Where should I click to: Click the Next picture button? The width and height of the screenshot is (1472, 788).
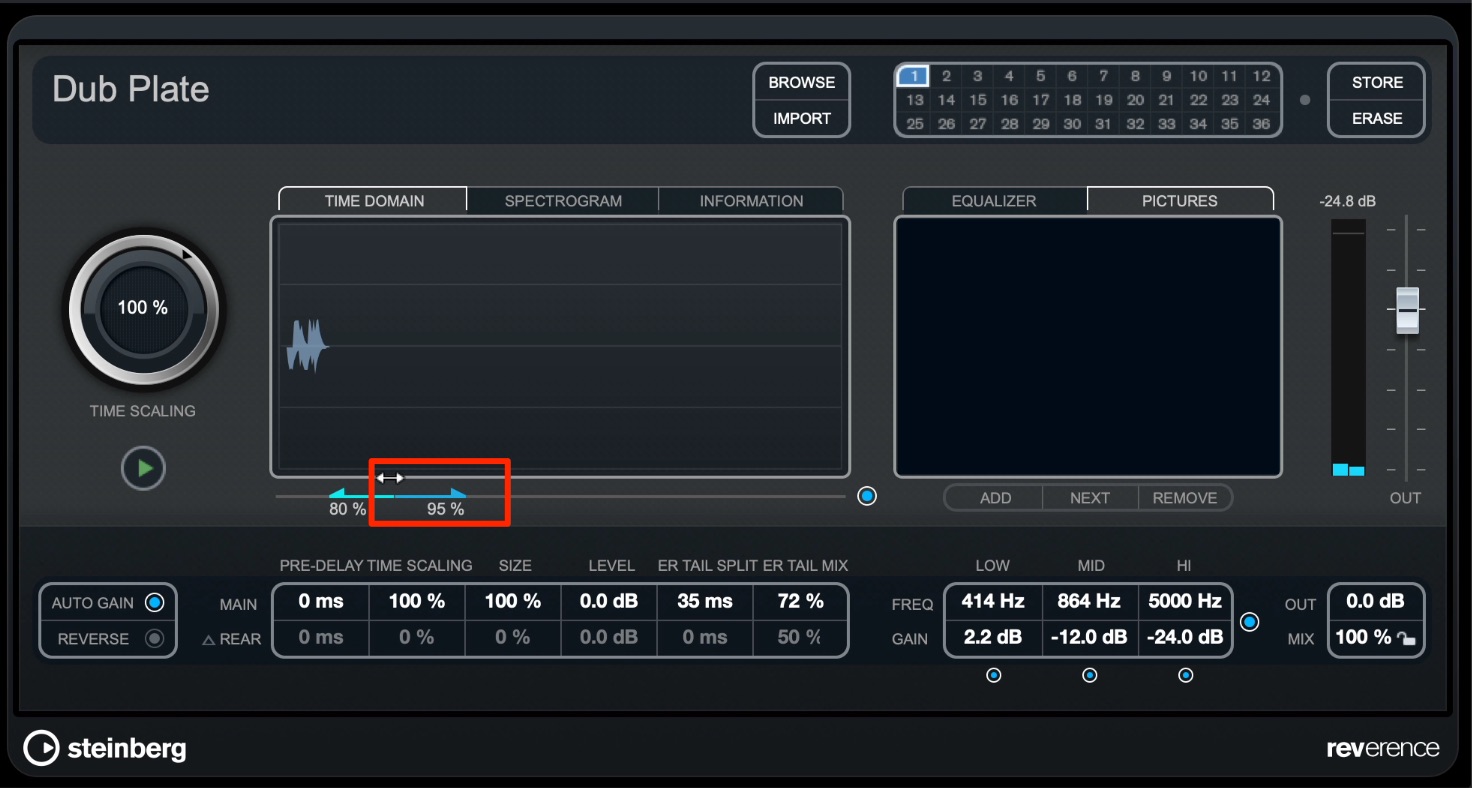click(1090, 498)
